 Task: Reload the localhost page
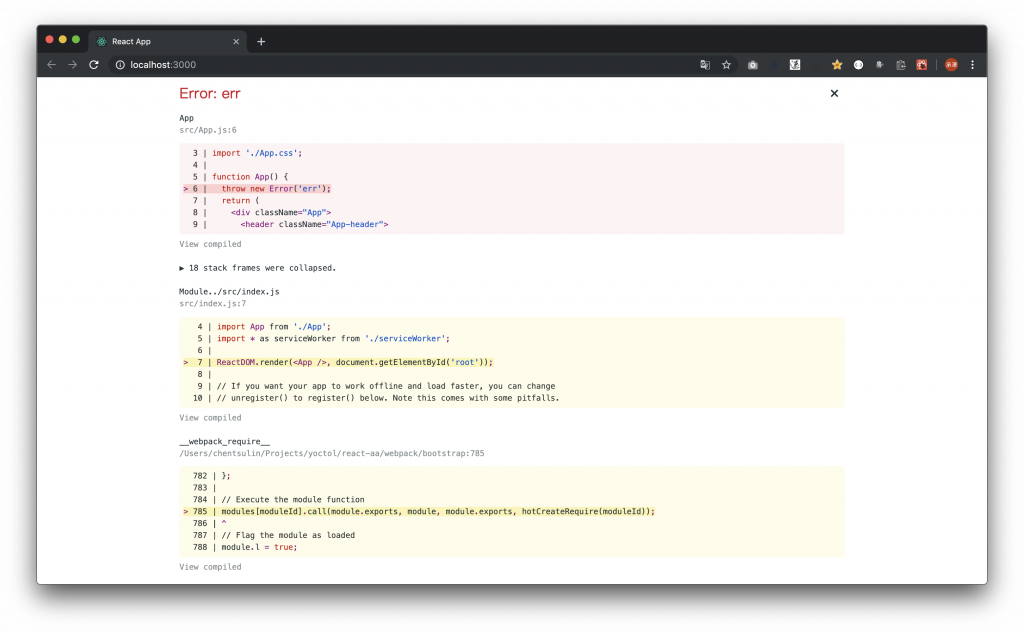(94, 65)
